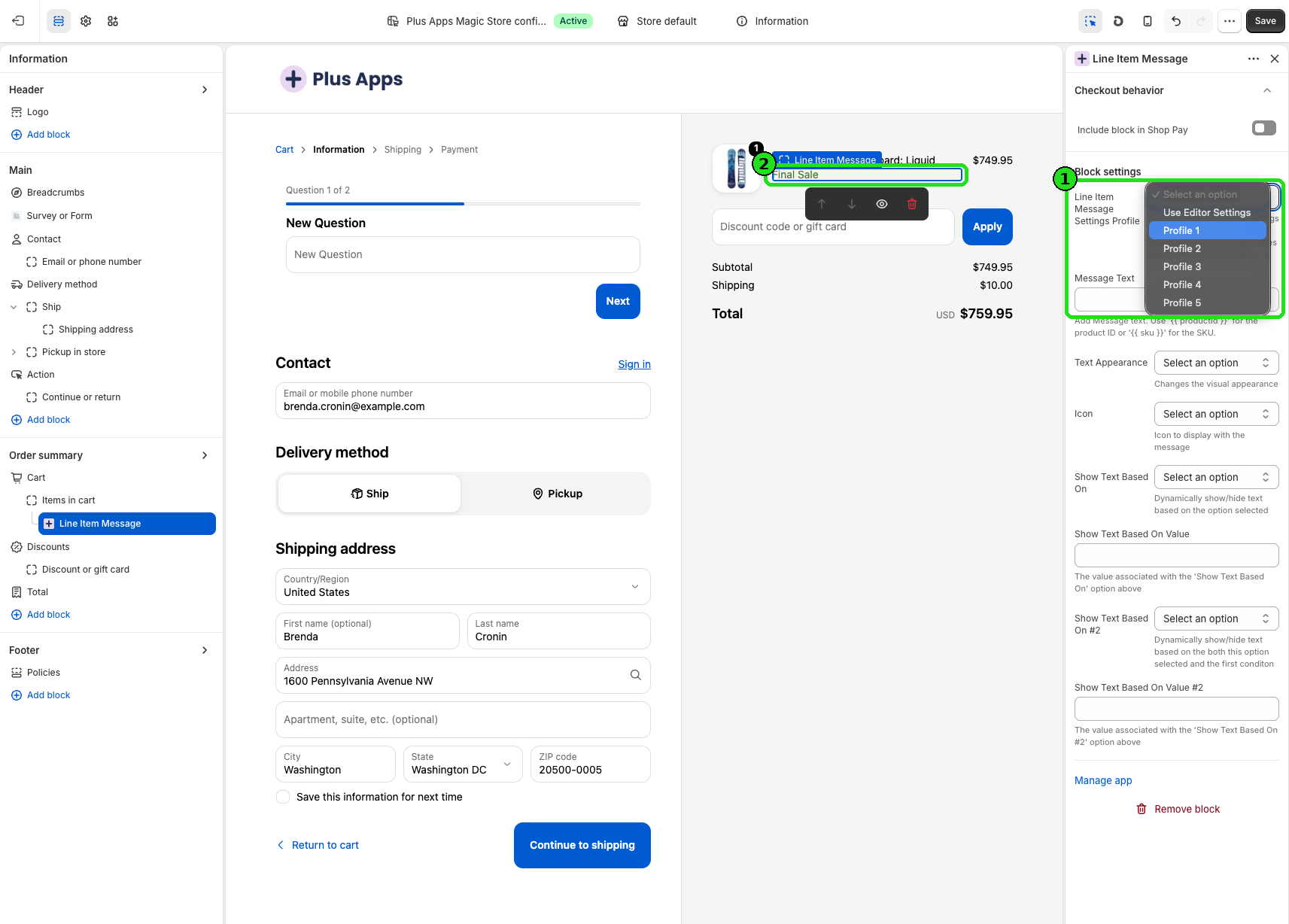Open the Text Appearance dropdown
Screen dimensions: 1289x924
1216,363
